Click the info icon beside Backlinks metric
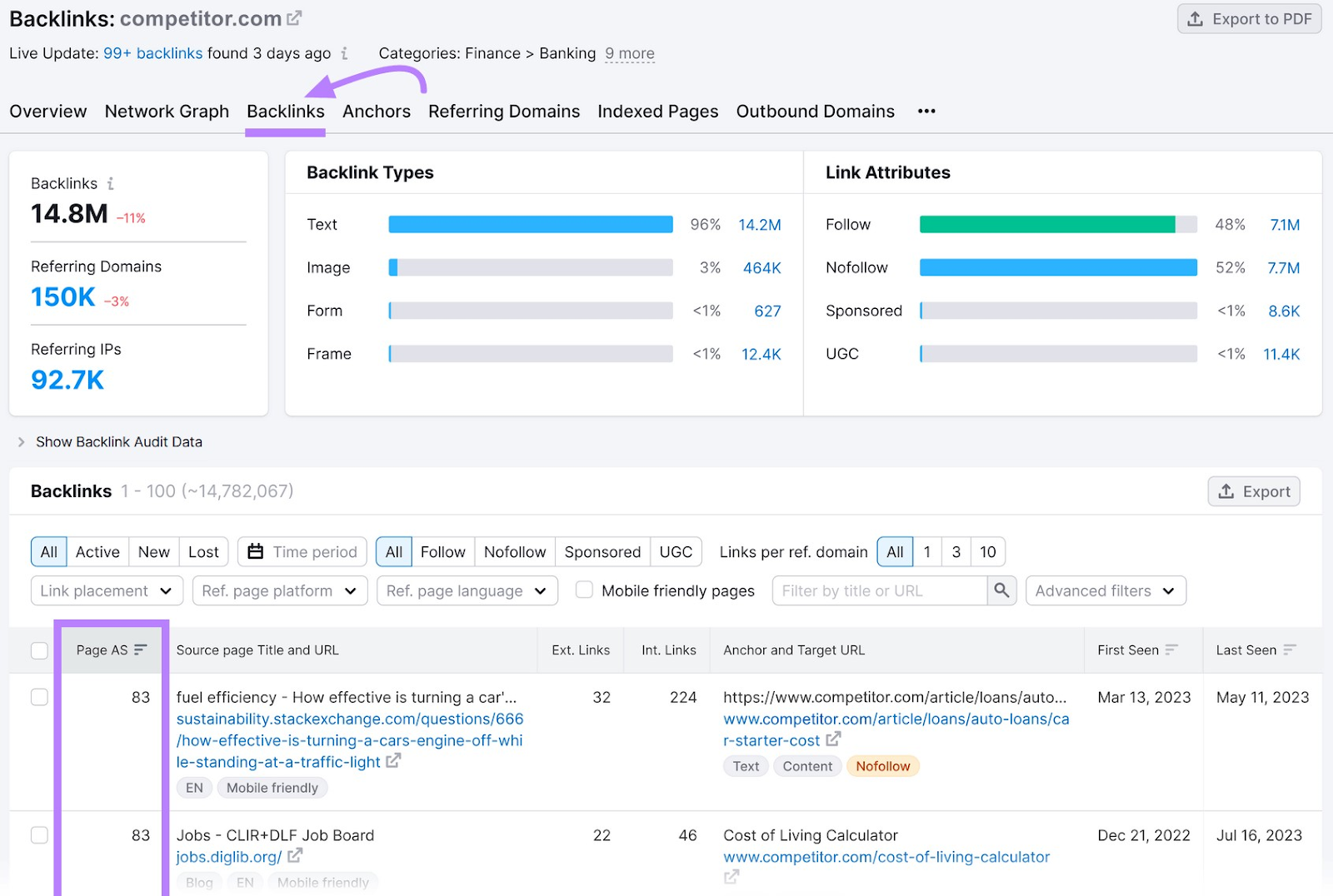1333x896 pixels. pyautogui.click(x=109, y=183)
